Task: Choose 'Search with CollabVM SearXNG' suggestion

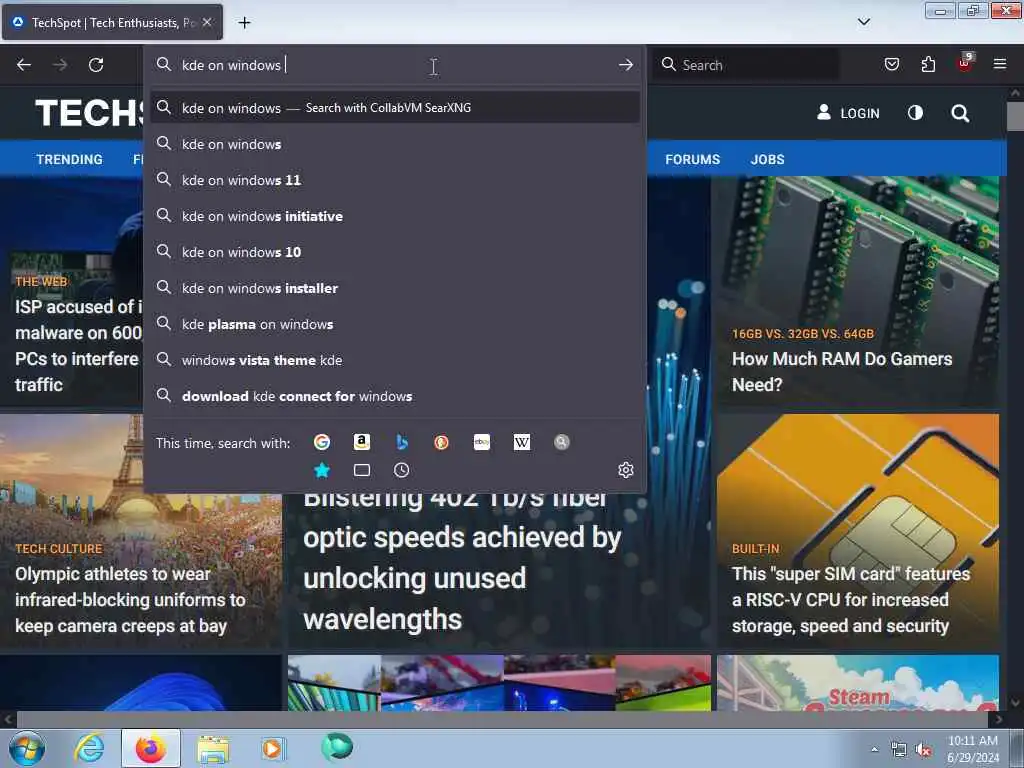Action: click(395, 108)
